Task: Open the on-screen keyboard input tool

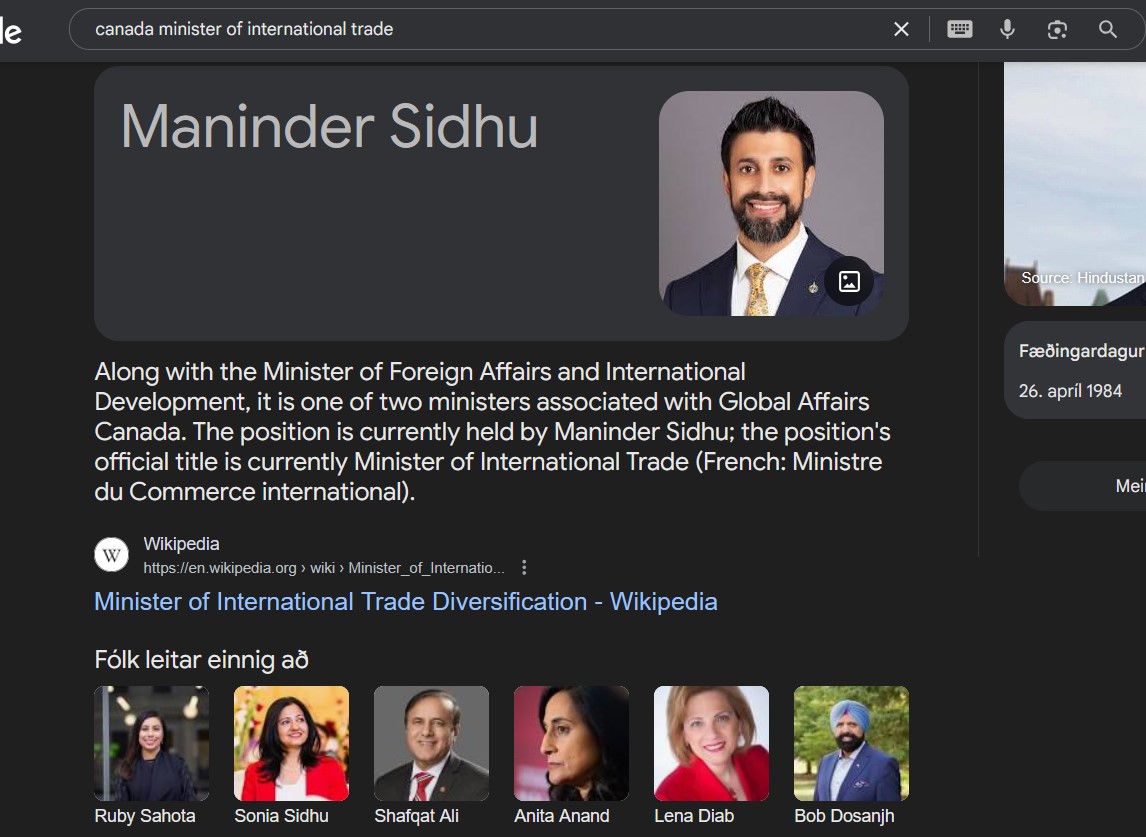Action: (960, 29)
